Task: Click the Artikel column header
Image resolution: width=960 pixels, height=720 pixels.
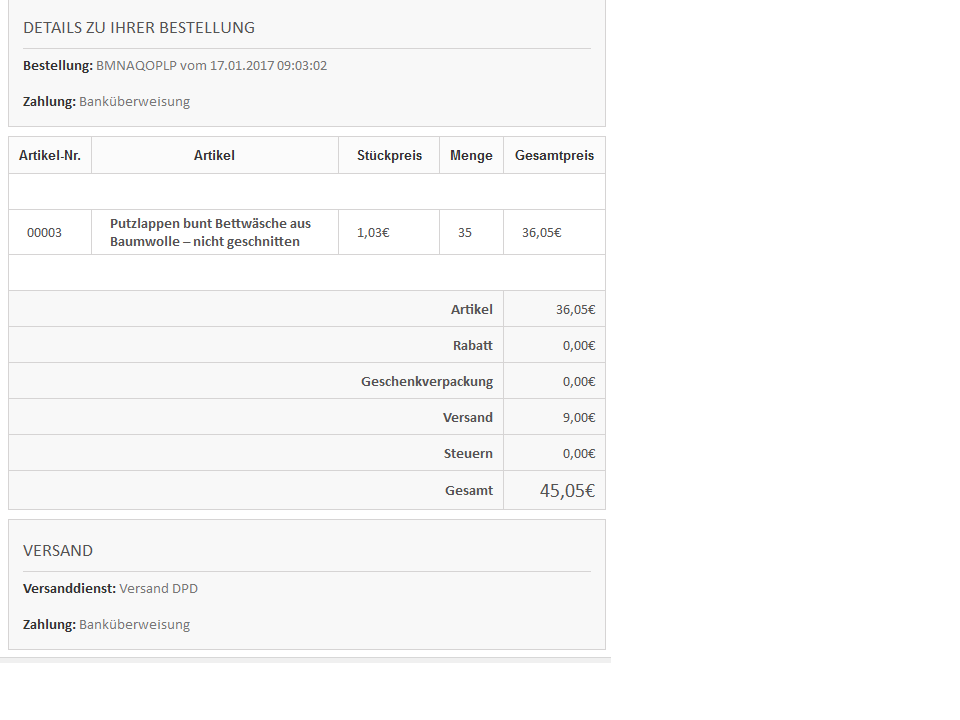Action: click(214, 155)
